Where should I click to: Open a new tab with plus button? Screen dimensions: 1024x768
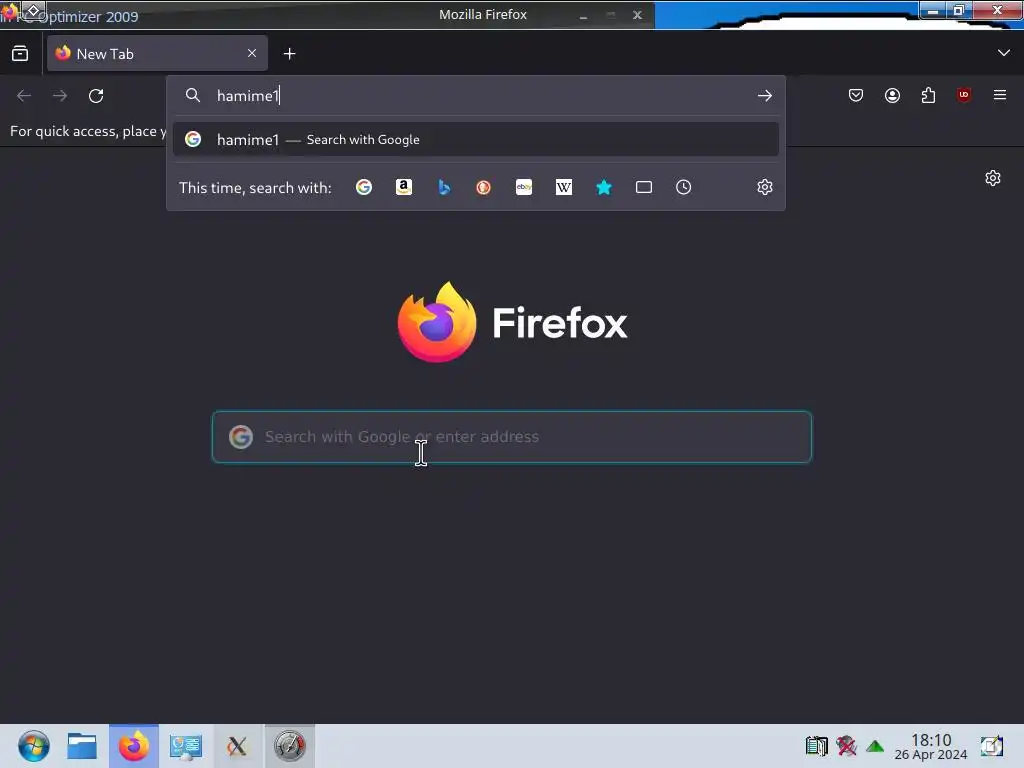click(x=289, y=54)
